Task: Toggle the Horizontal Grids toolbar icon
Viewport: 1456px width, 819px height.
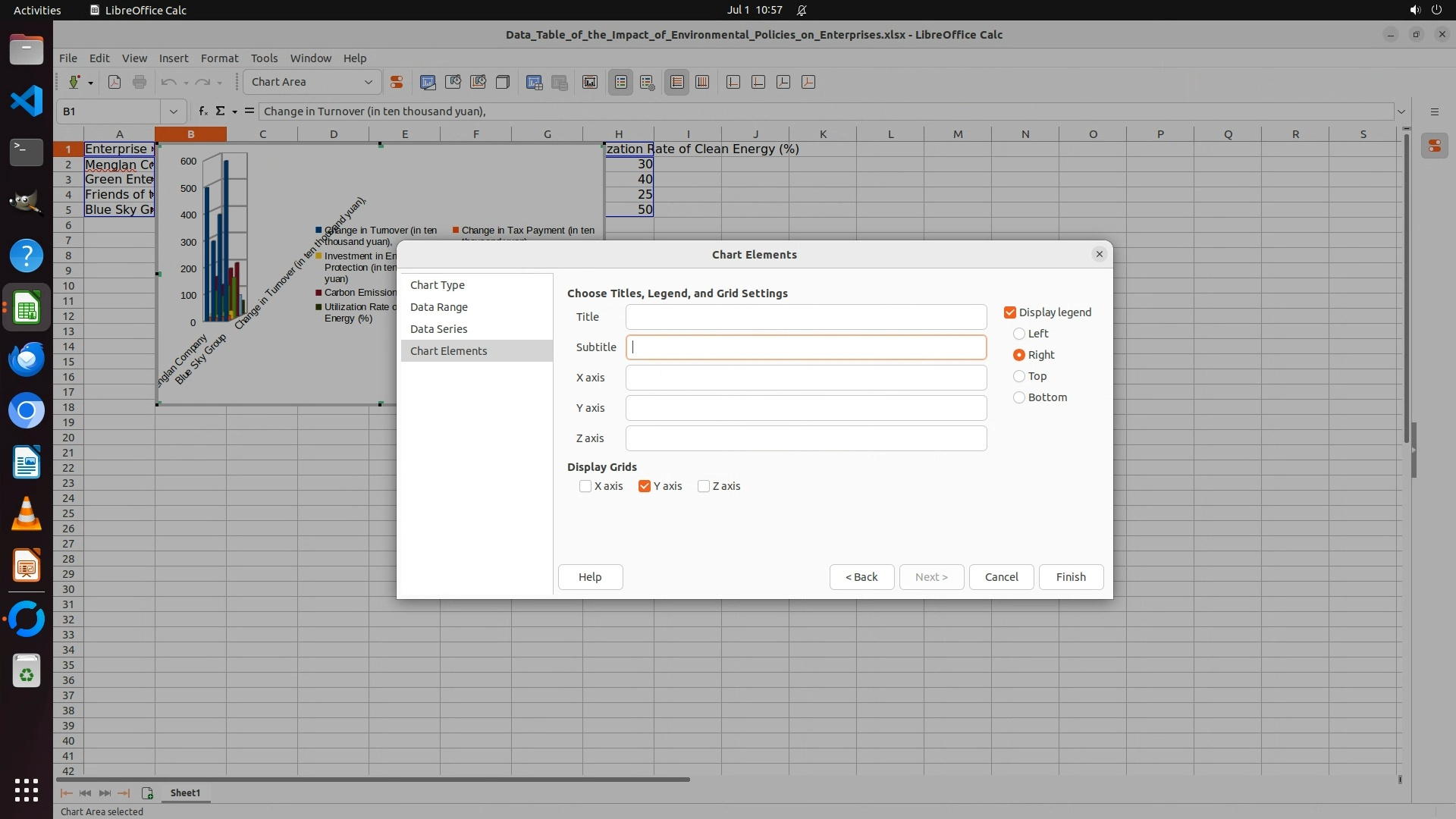Action: tap(677, 82)
